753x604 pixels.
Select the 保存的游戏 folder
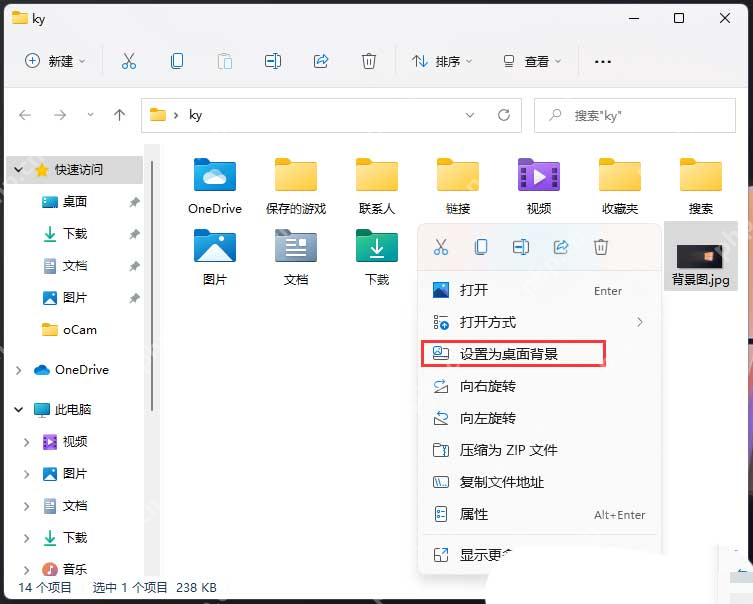(x=296, y=186)
